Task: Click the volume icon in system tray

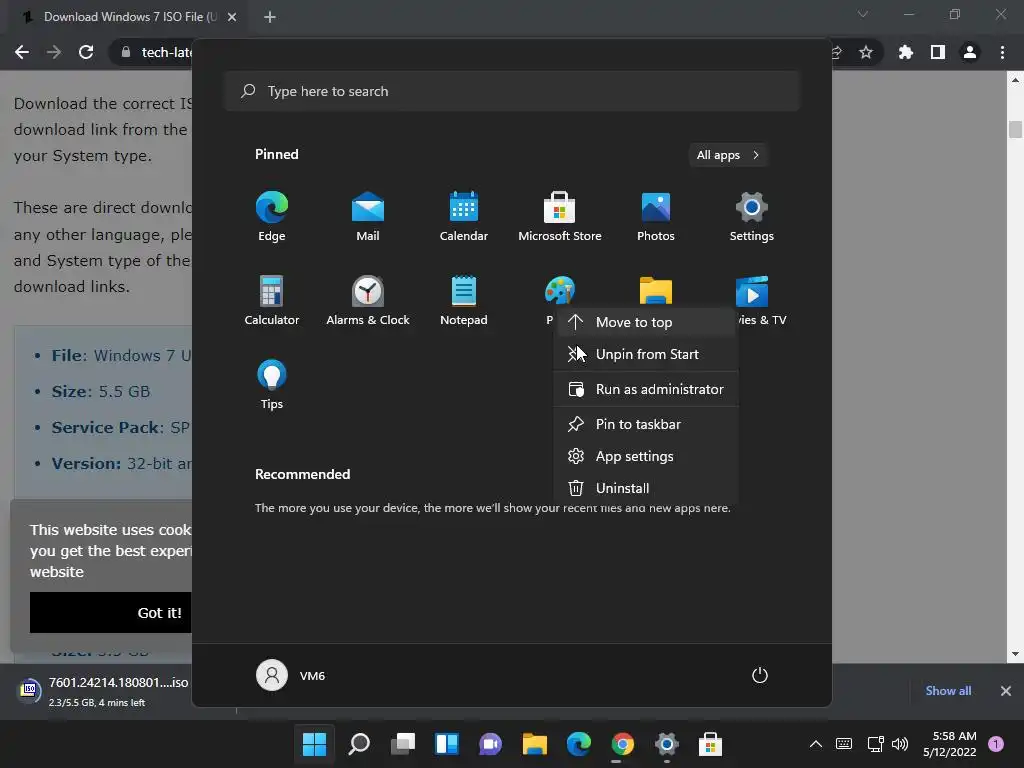Action: [900, 744]
